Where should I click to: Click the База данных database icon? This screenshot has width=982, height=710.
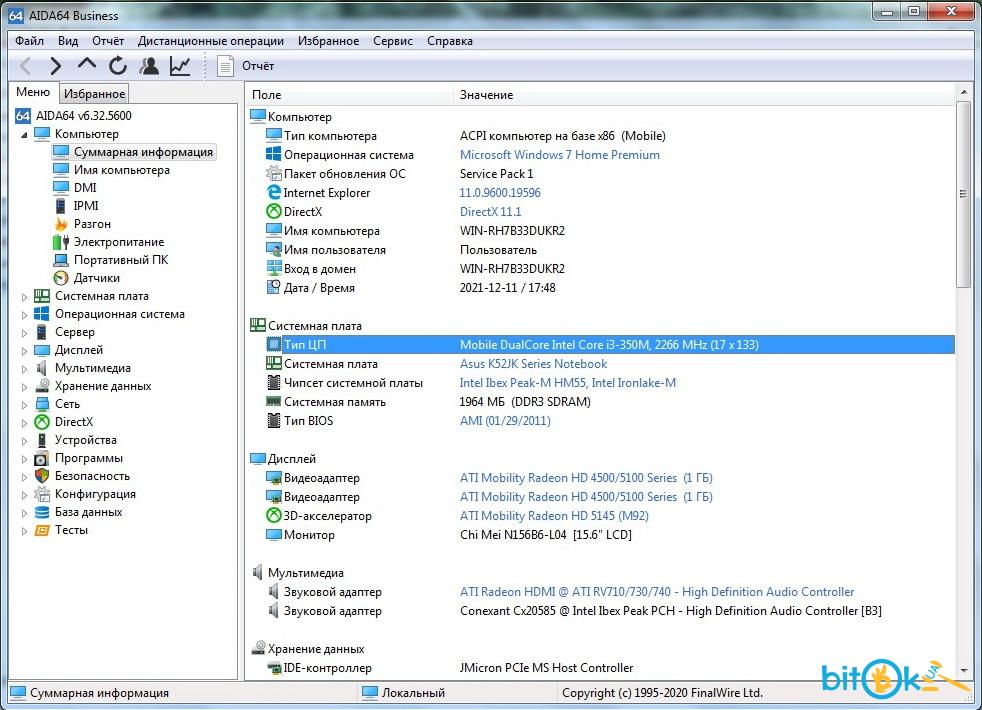(x=42, y=512)
